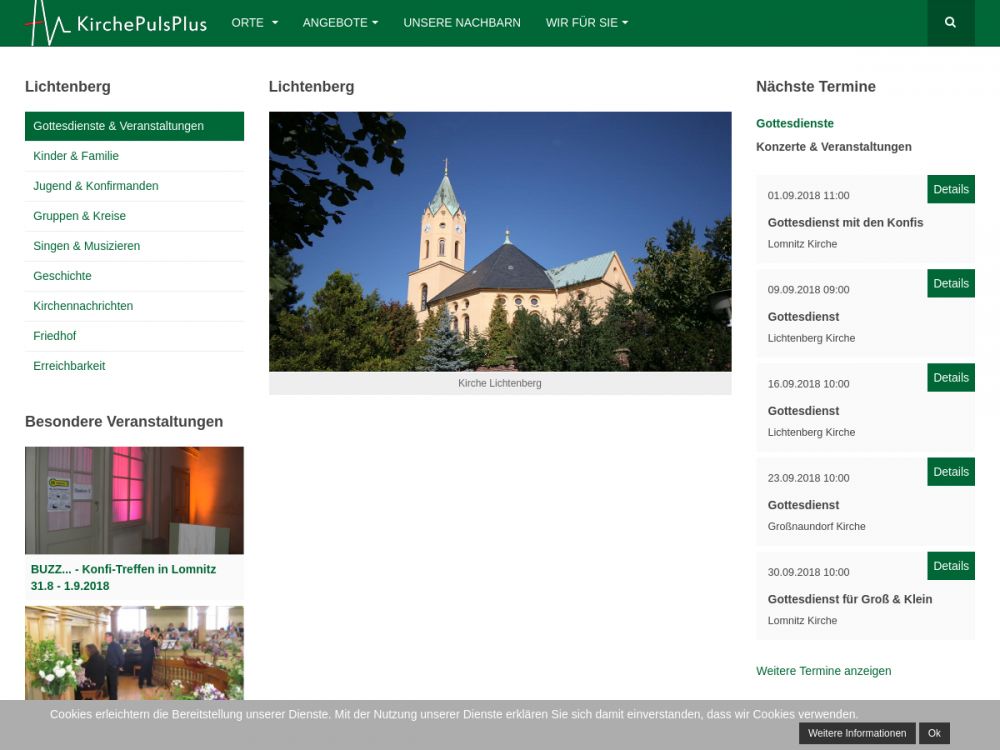Show details for Gottesdienst mit den Konfis
Viewport: 1000px width, 750px height.
(x=950, y=189)
